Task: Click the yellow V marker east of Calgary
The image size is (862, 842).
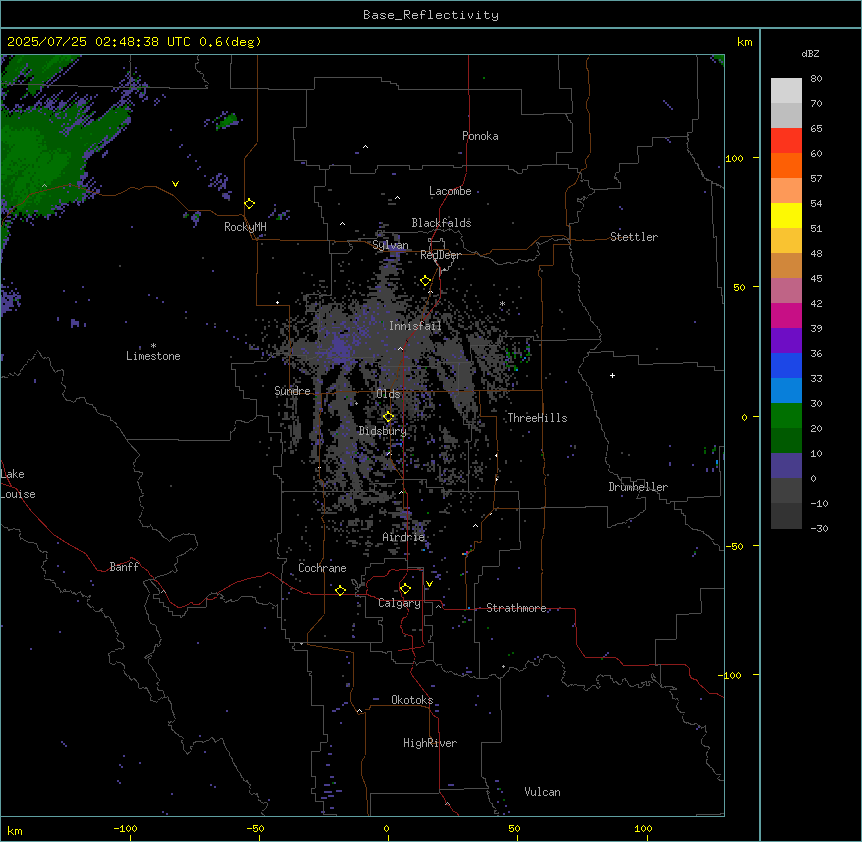Action: pyautogui.click(x=429, y=584)
